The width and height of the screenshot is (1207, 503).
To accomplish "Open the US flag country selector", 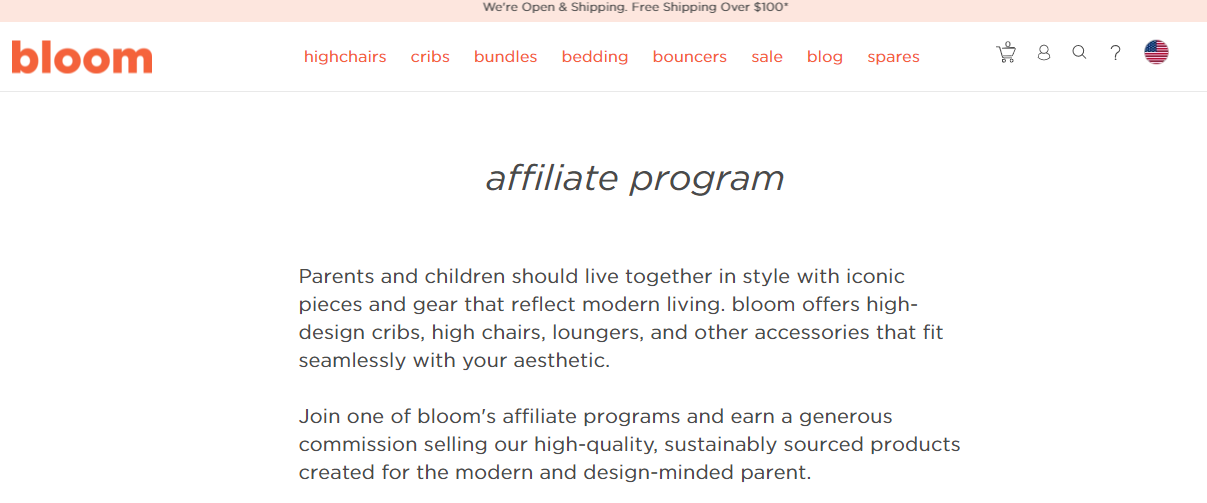I will click(x=1156, y=53).
